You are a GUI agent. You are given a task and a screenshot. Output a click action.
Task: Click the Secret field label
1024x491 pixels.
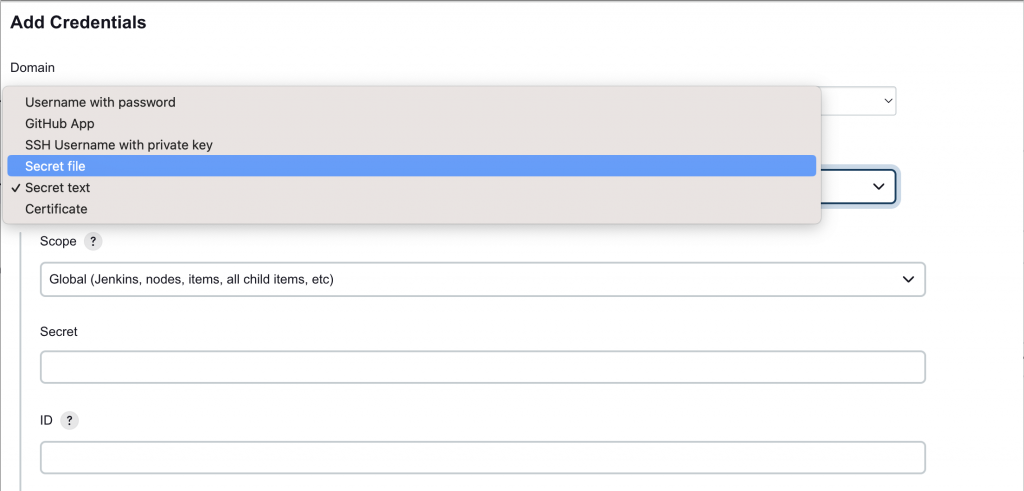(58, 331)
